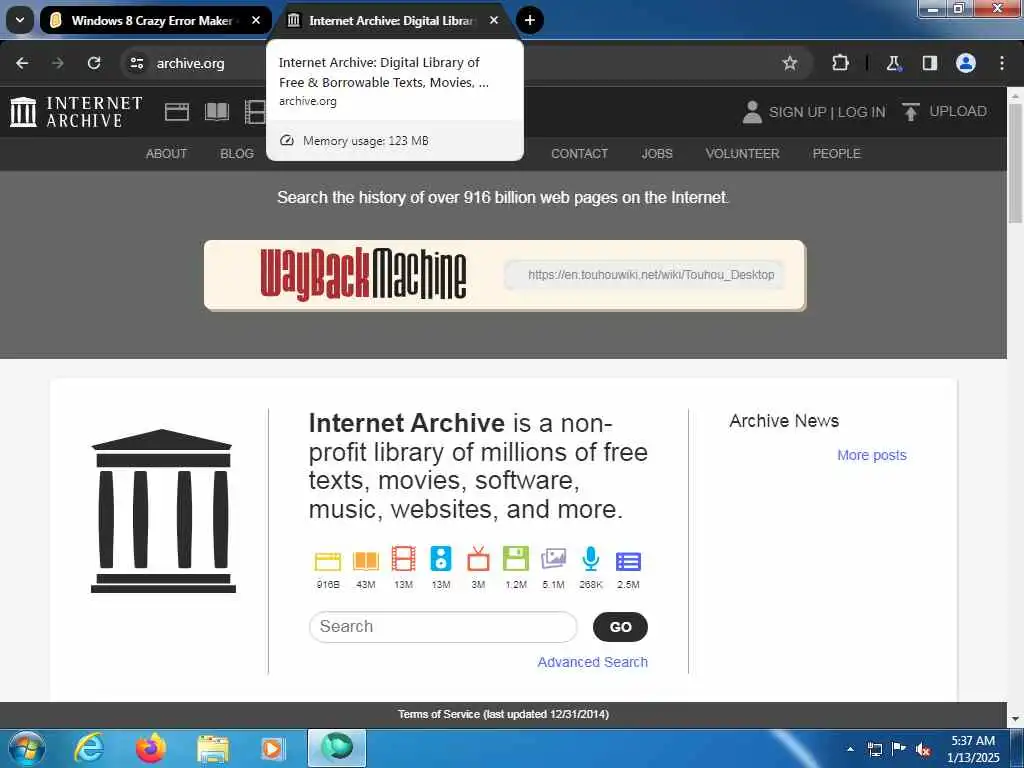Click the Wayback Machine logo

pyautogui.click(x=363, y=274)
